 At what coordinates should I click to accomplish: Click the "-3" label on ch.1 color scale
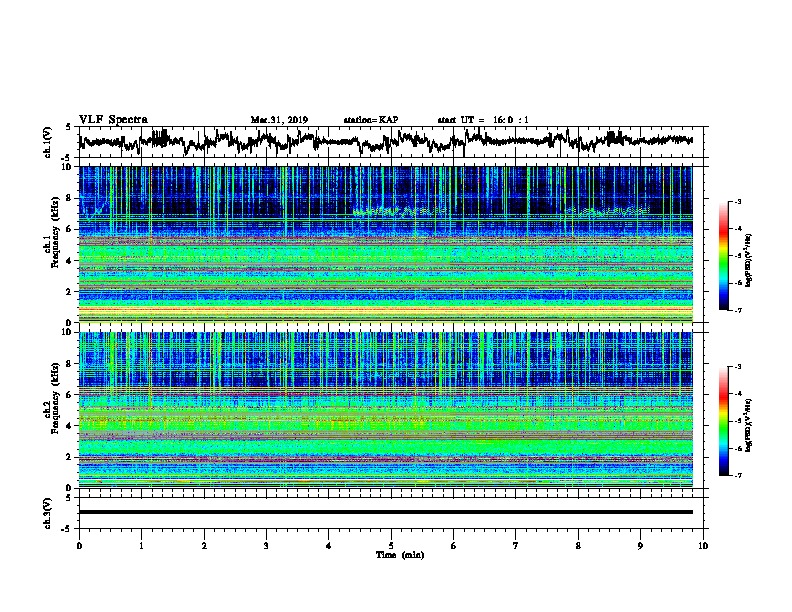click(x=738, y=202)
